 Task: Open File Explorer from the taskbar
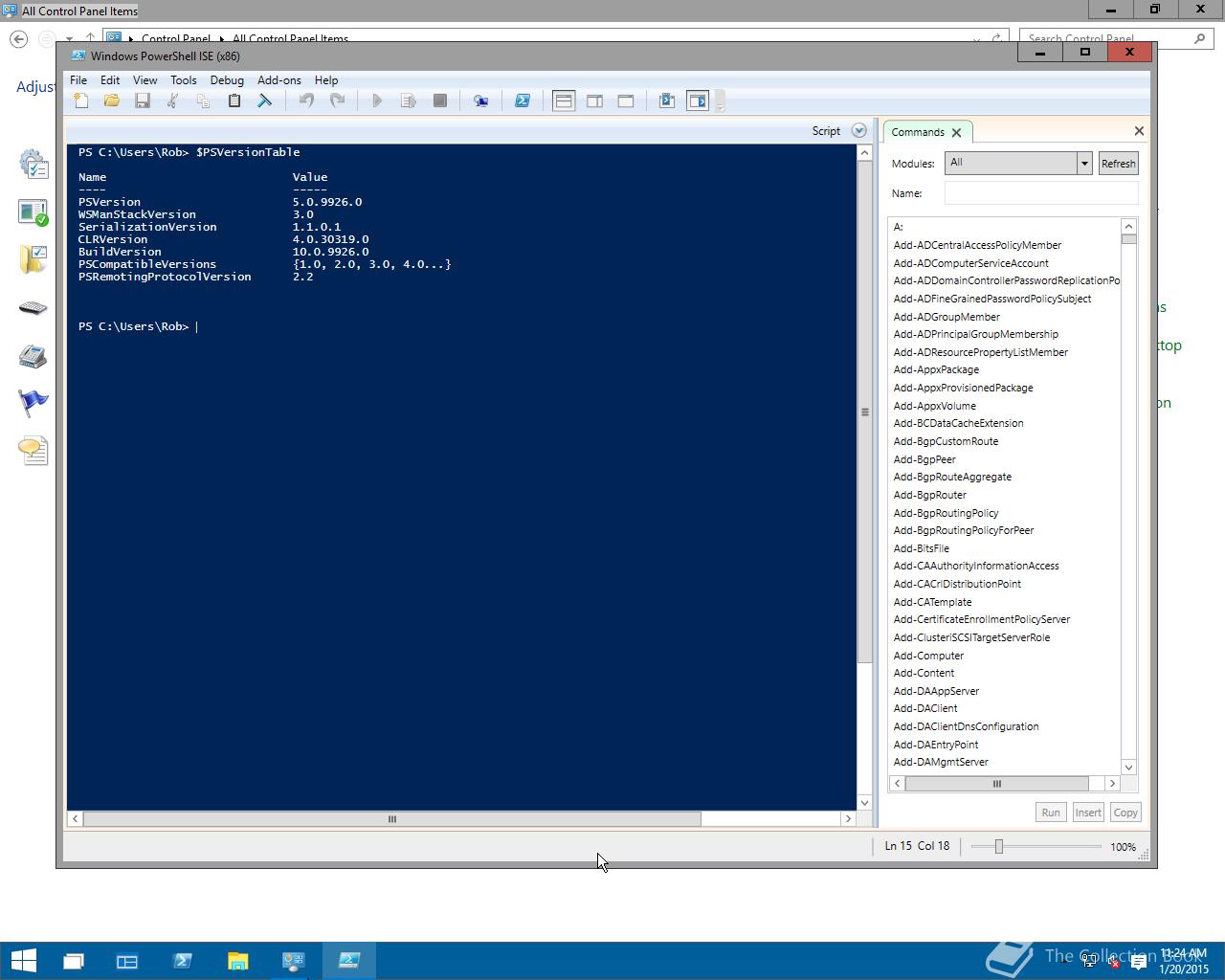(237, 960)
